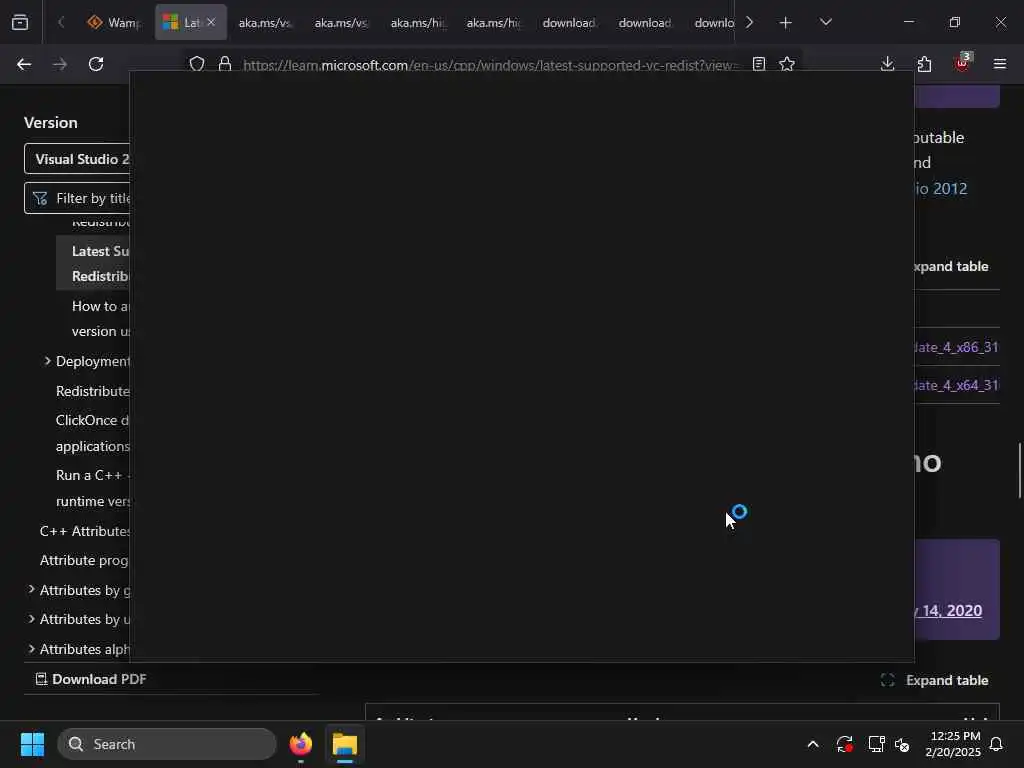Screen dimensions: 1024x768
Task: Click the page vertical scrollbar thumb
Action: pos(1019,470)
